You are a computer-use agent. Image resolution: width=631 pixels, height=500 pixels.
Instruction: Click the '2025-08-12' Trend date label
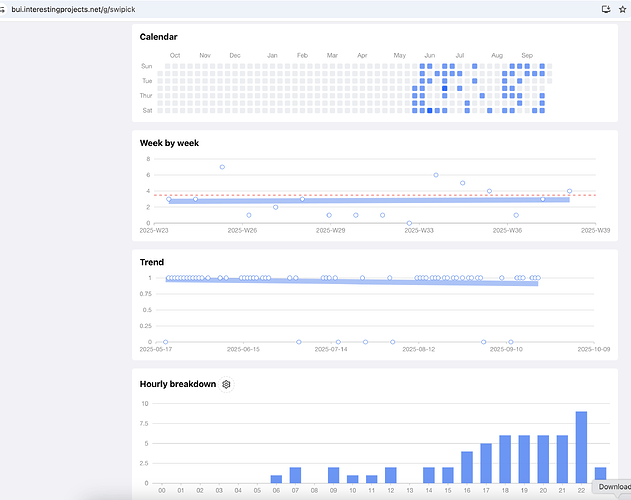[x=419, y=349]
